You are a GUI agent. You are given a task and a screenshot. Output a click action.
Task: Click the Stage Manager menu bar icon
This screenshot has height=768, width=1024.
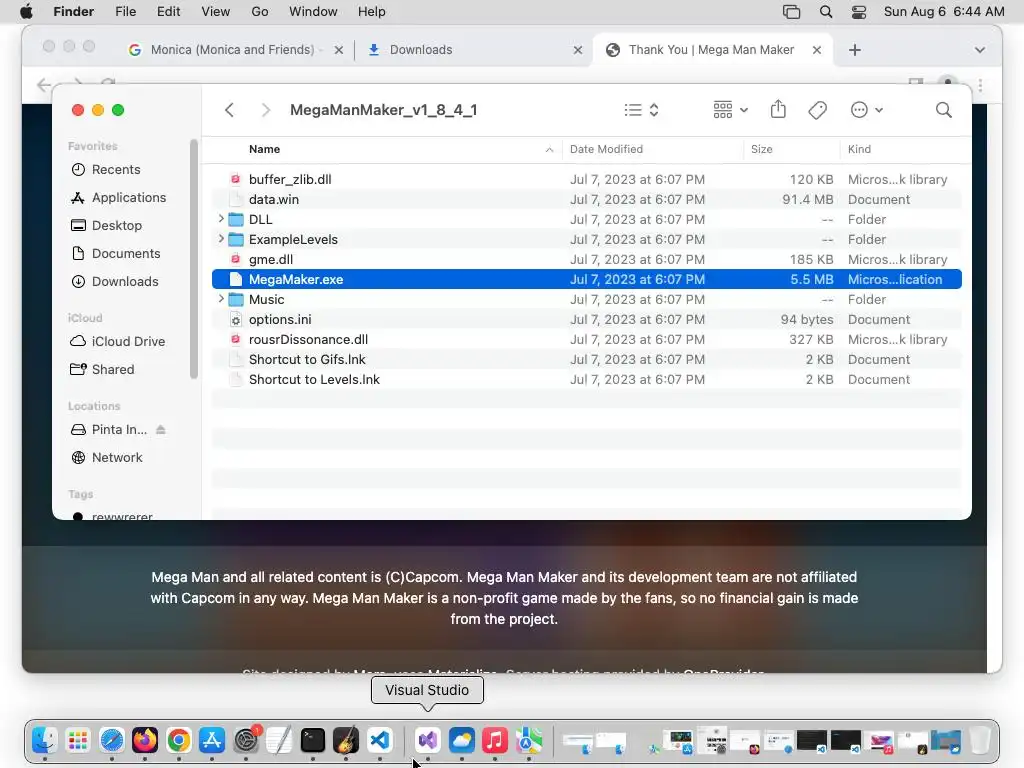(x=792, y=12)
